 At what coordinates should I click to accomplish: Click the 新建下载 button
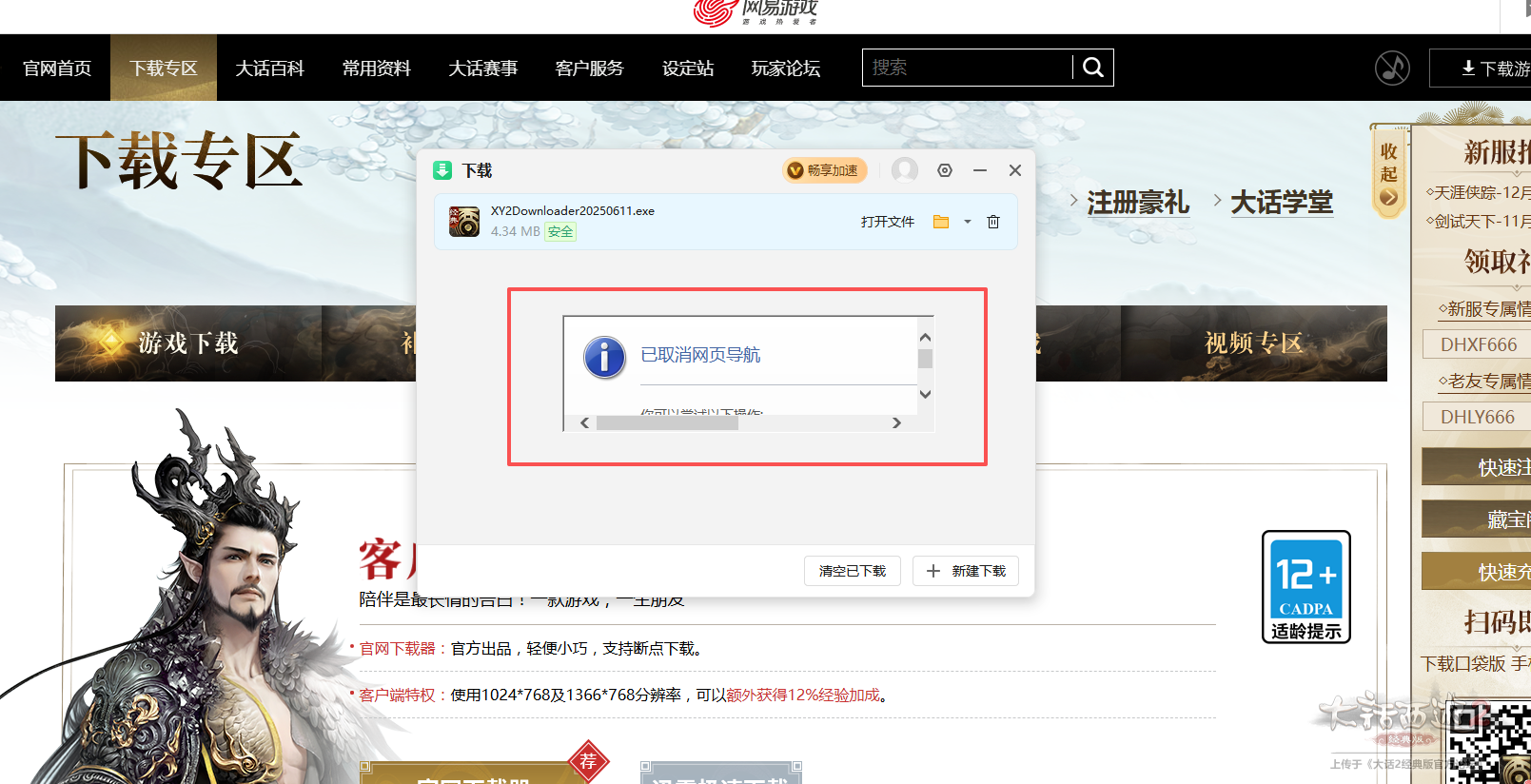(x=966, y=571)
